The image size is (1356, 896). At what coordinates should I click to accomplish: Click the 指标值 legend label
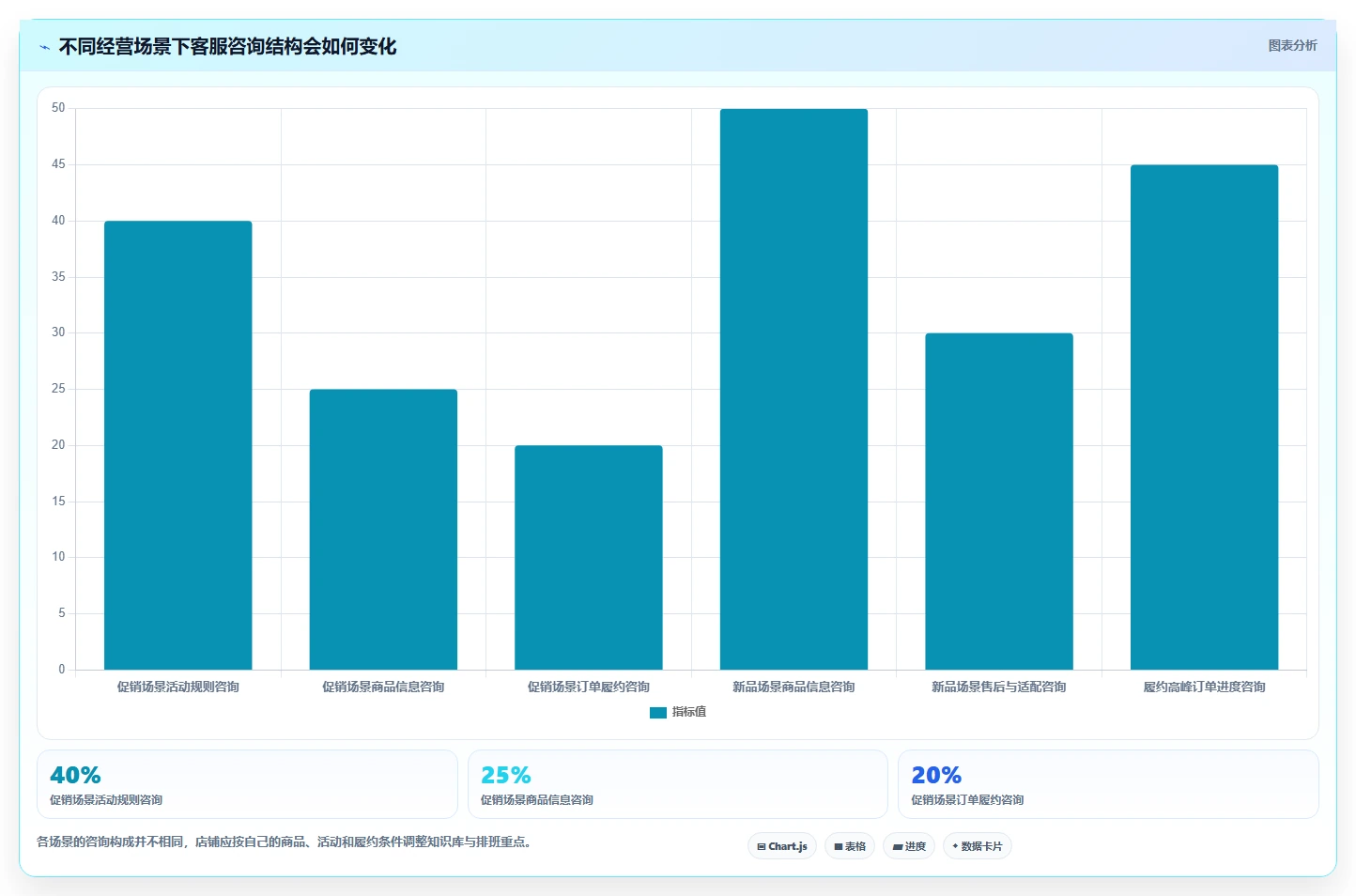pos(689,712)
